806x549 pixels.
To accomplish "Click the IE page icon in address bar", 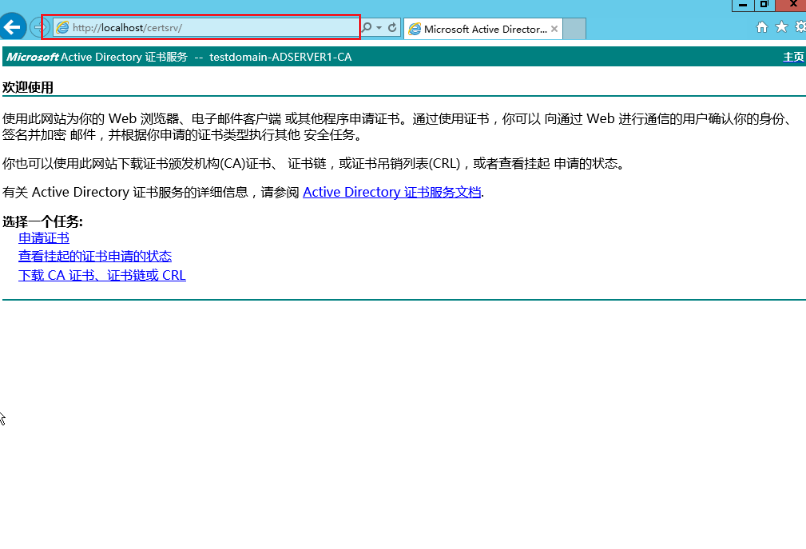I will [x=62, y=27].
